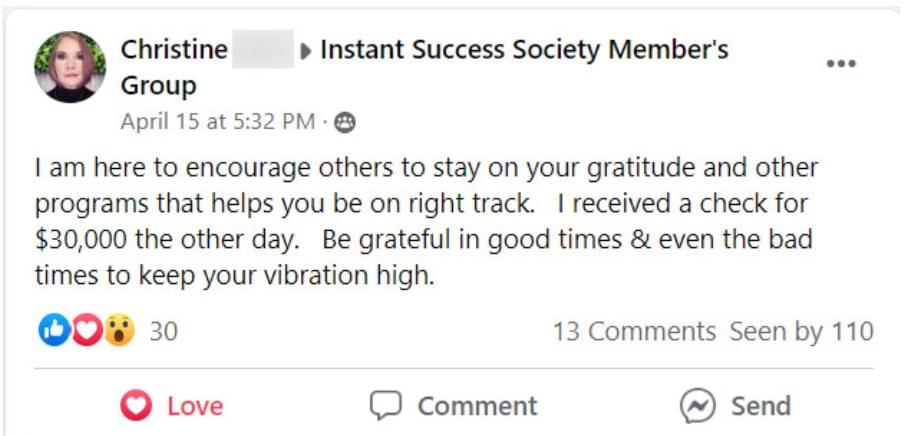Click the poster's profile picture
The height and width of the screenshot is (436, 907).
(x=70, y=67)
